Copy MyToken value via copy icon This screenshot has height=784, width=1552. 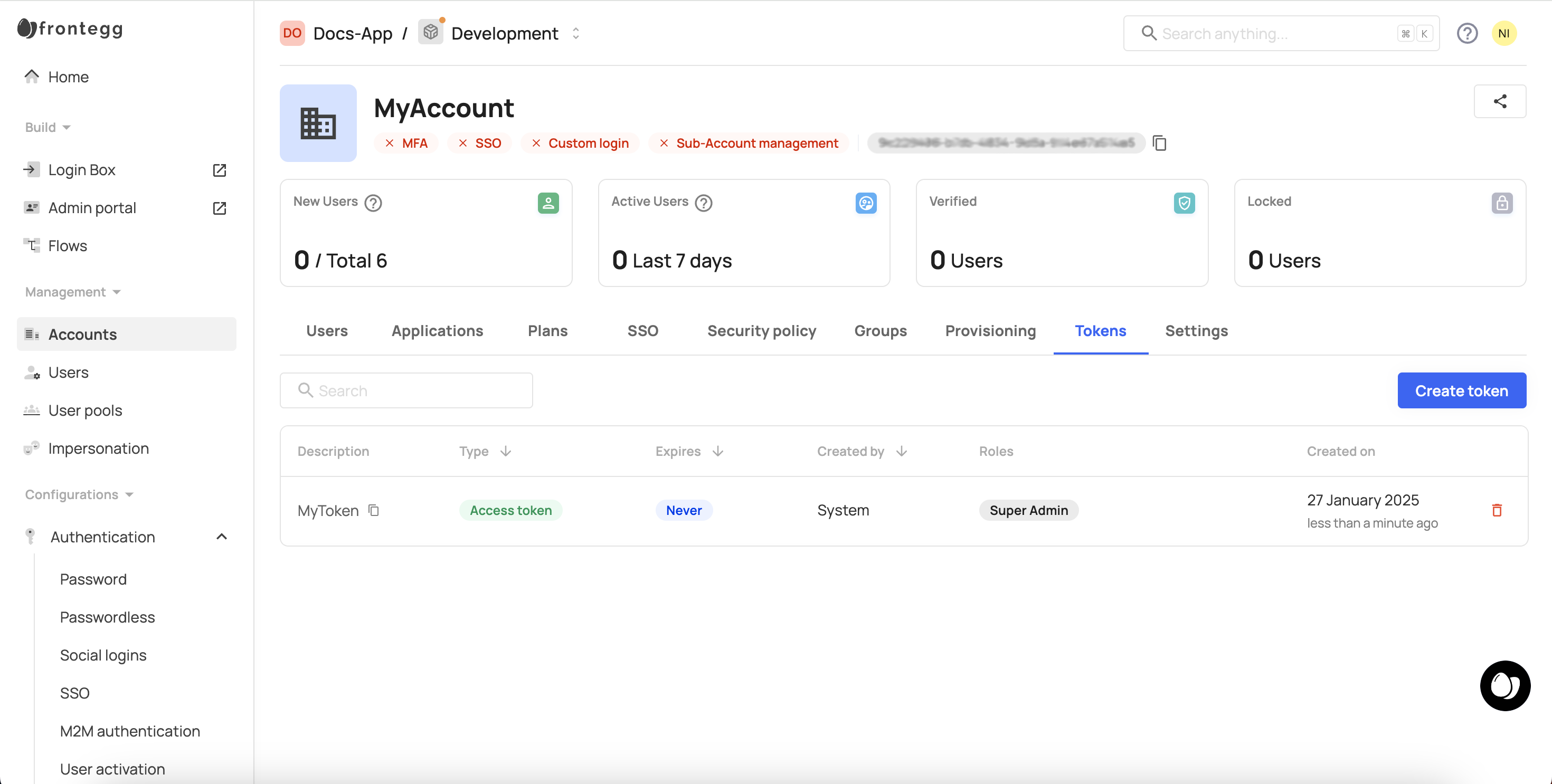374,510
